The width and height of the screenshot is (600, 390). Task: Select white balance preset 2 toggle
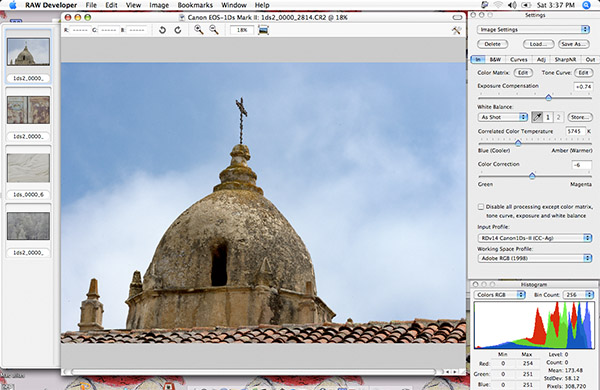(558, 117)
